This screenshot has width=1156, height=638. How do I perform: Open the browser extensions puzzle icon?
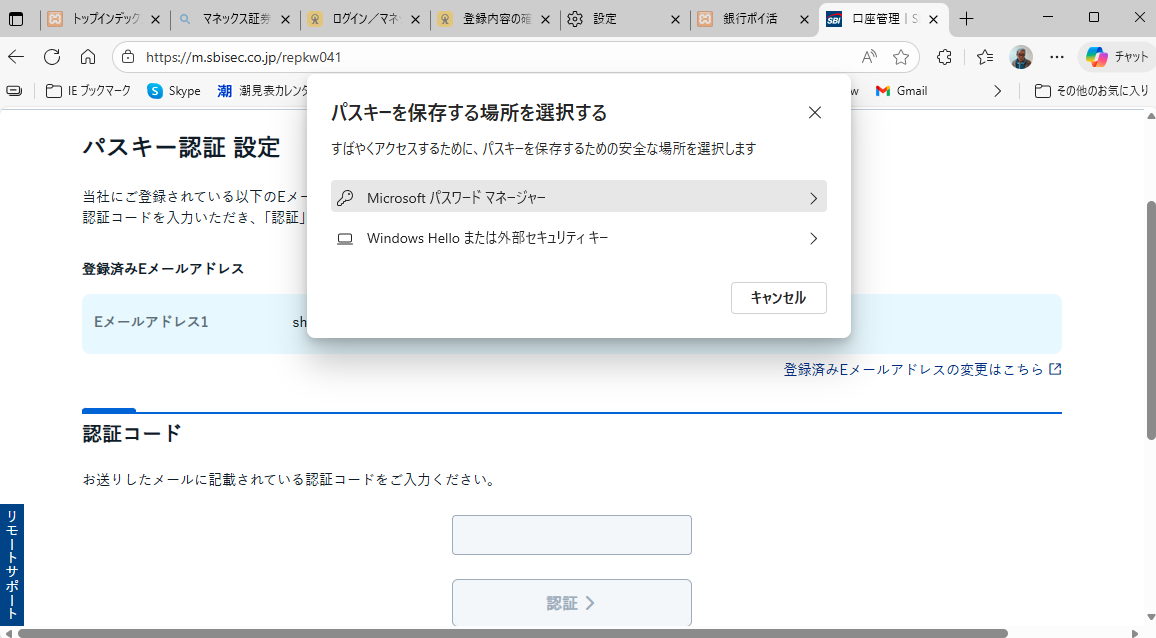point(944,57)
